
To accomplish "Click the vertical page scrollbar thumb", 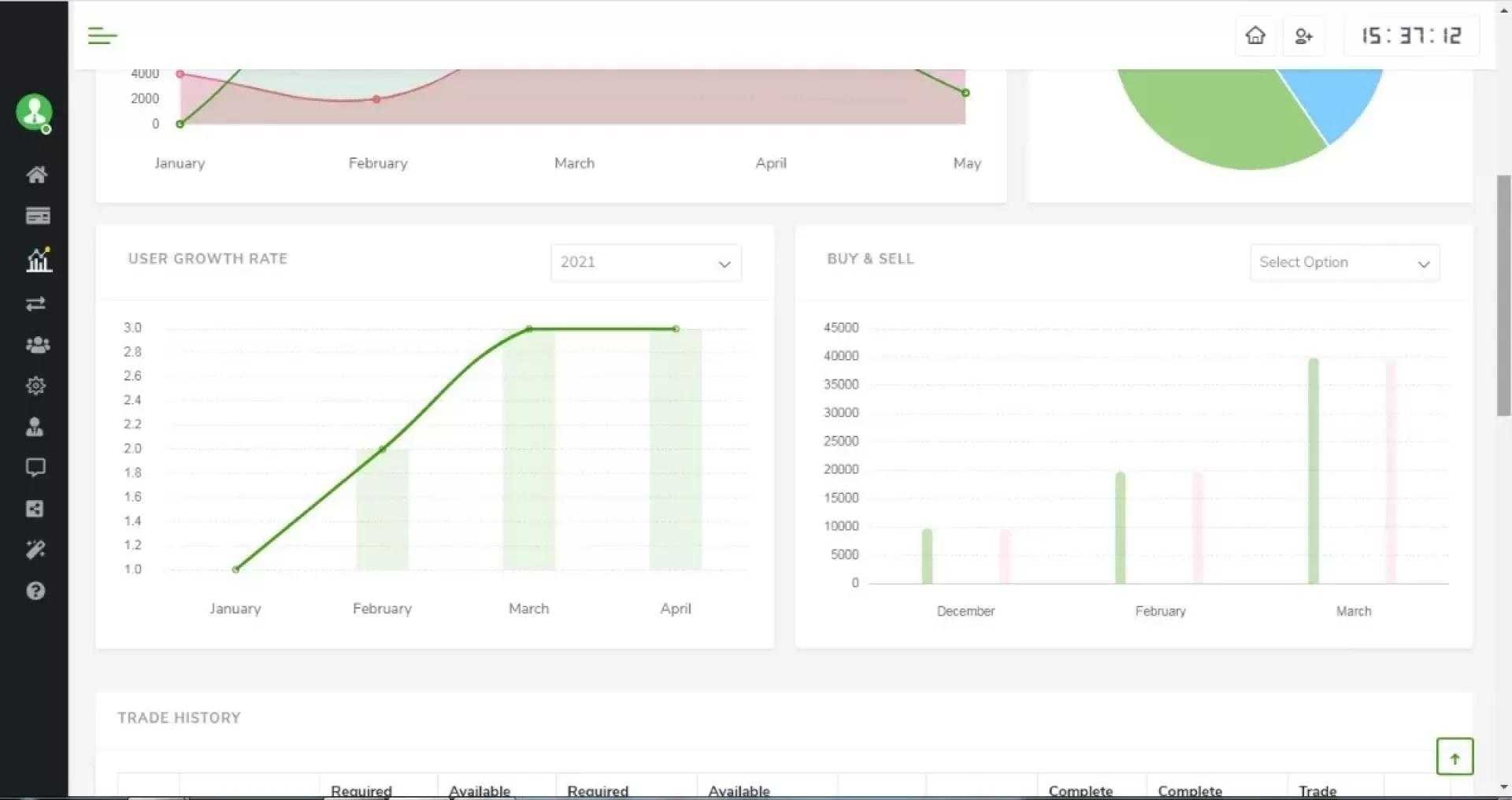I will coord(1503,295).
